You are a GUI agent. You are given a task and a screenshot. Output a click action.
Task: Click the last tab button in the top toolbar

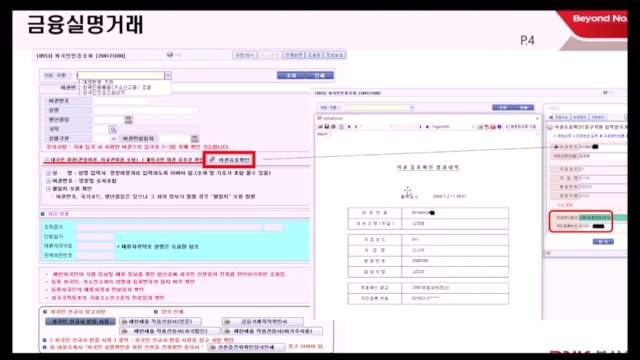tap(335, 55)
